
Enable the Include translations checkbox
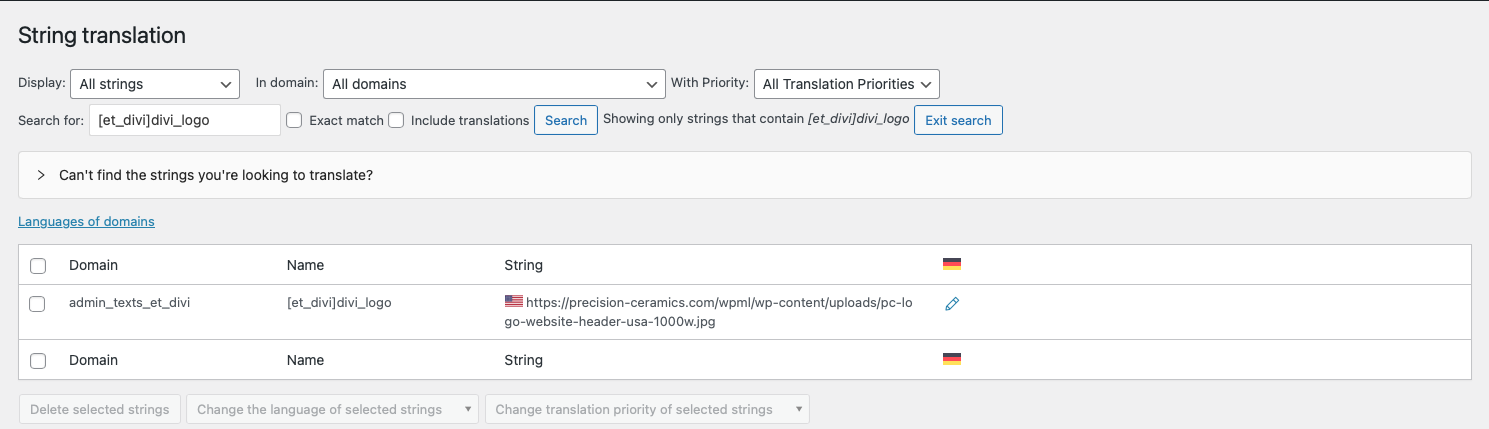[x=396, y=120]
